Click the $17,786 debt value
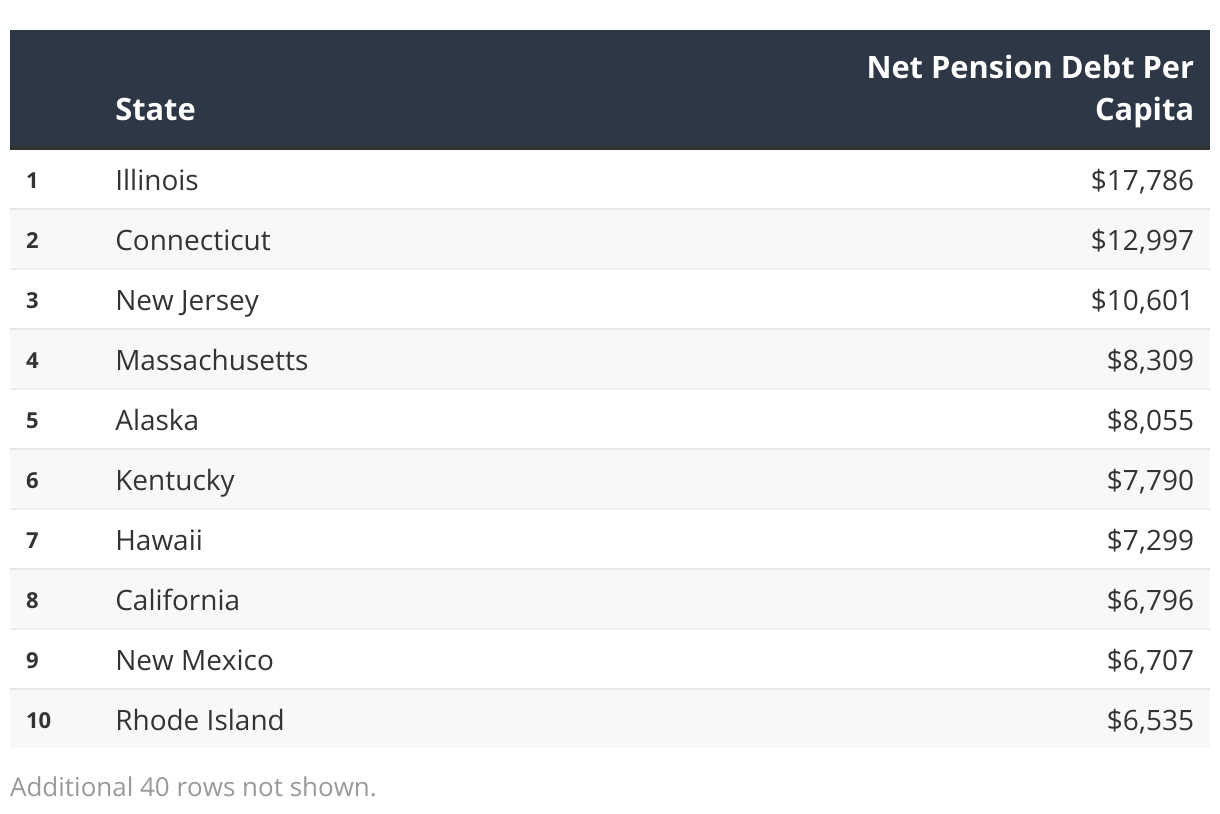1220x814 pixels. click(1142, 180)
